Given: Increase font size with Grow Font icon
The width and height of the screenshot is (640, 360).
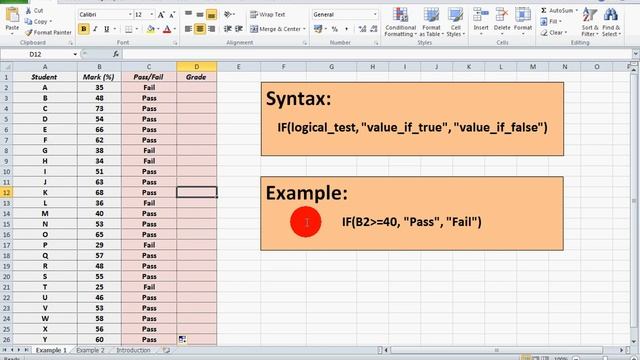Looking at the screenshot, I should (161, 15).
